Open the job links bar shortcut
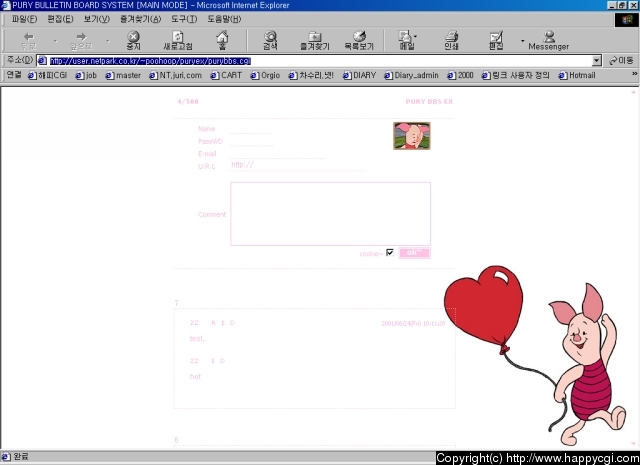This screenshot has height=465, width=640. click(86, 75)
